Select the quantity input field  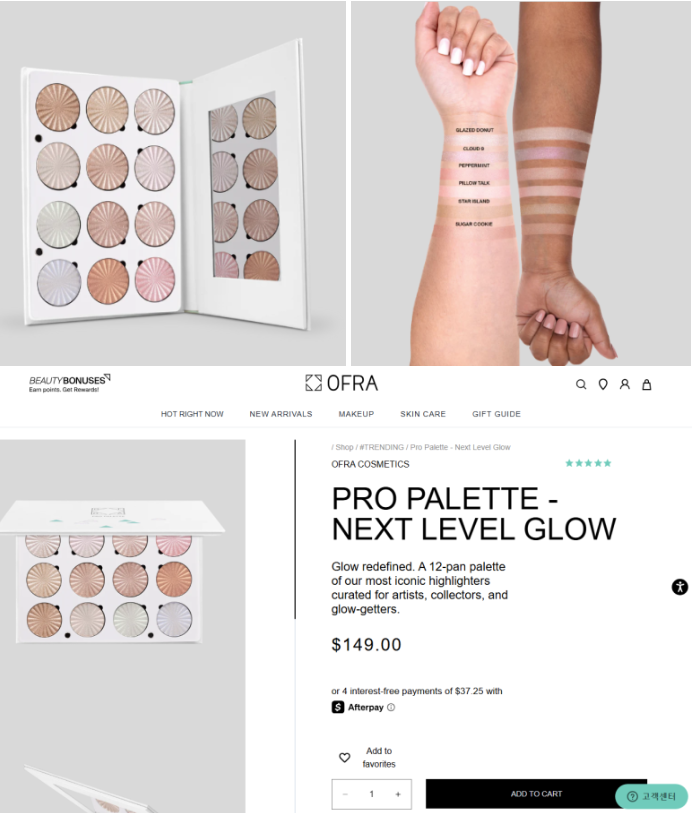(x=372, y=794)
